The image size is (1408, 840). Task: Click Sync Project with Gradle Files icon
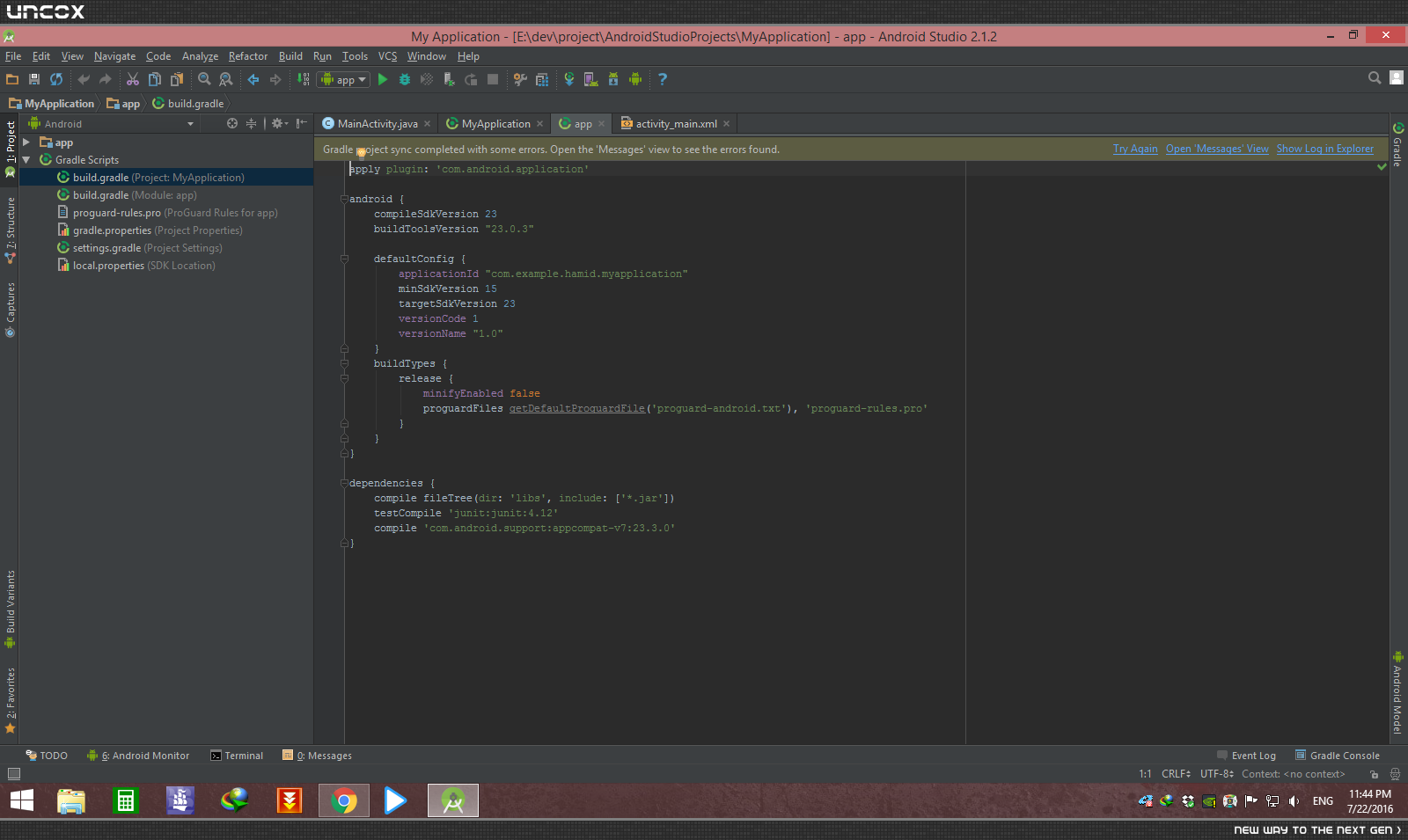569,79
